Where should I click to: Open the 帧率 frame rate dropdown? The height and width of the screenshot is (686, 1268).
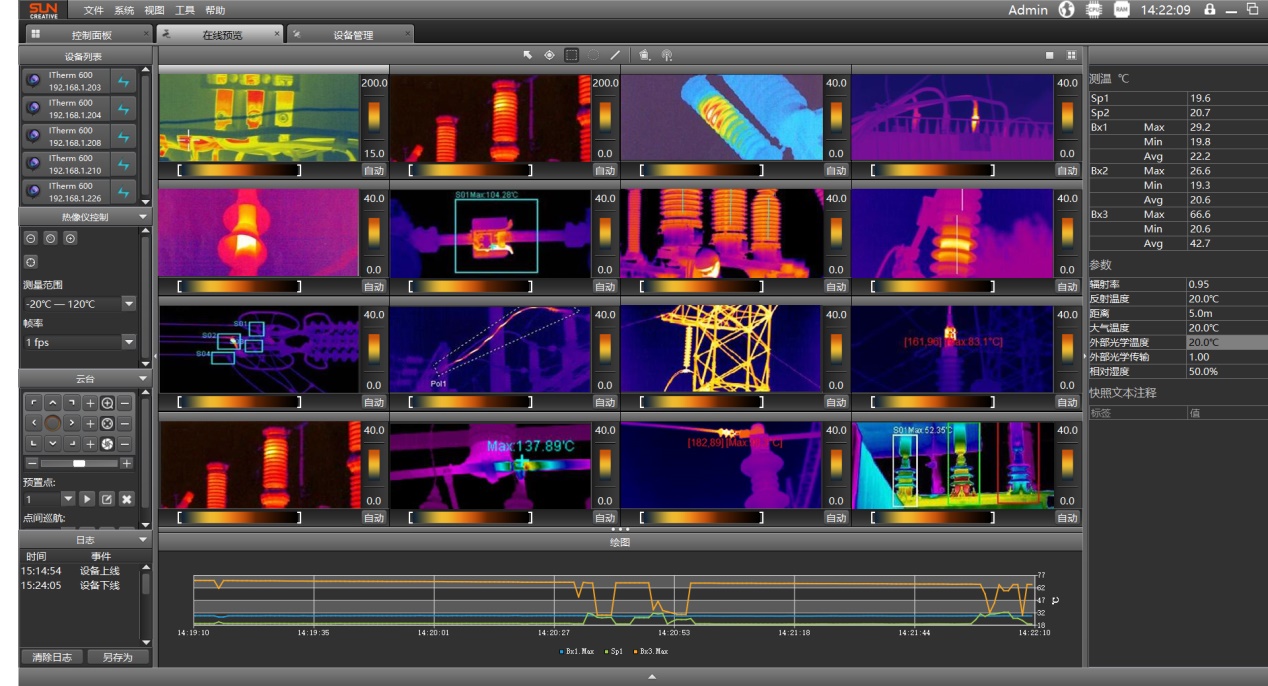pos(128,342)
